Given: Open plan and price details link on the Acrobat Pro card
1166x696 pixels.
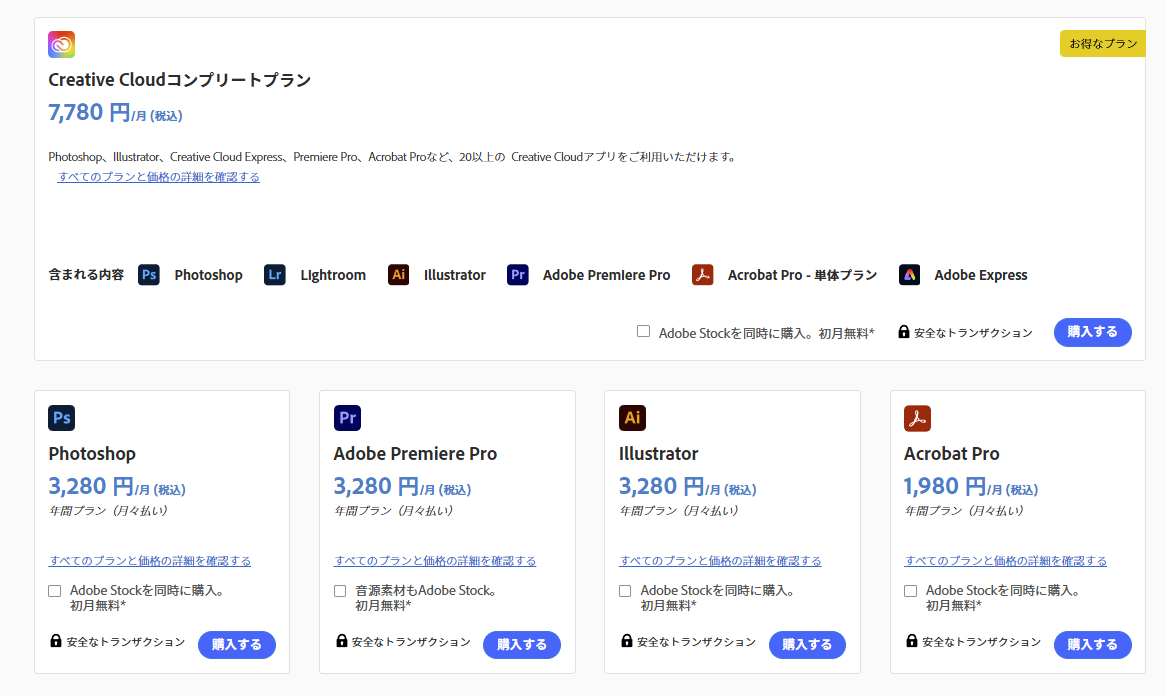Looking at the screenshot, I should point(1005,561).
